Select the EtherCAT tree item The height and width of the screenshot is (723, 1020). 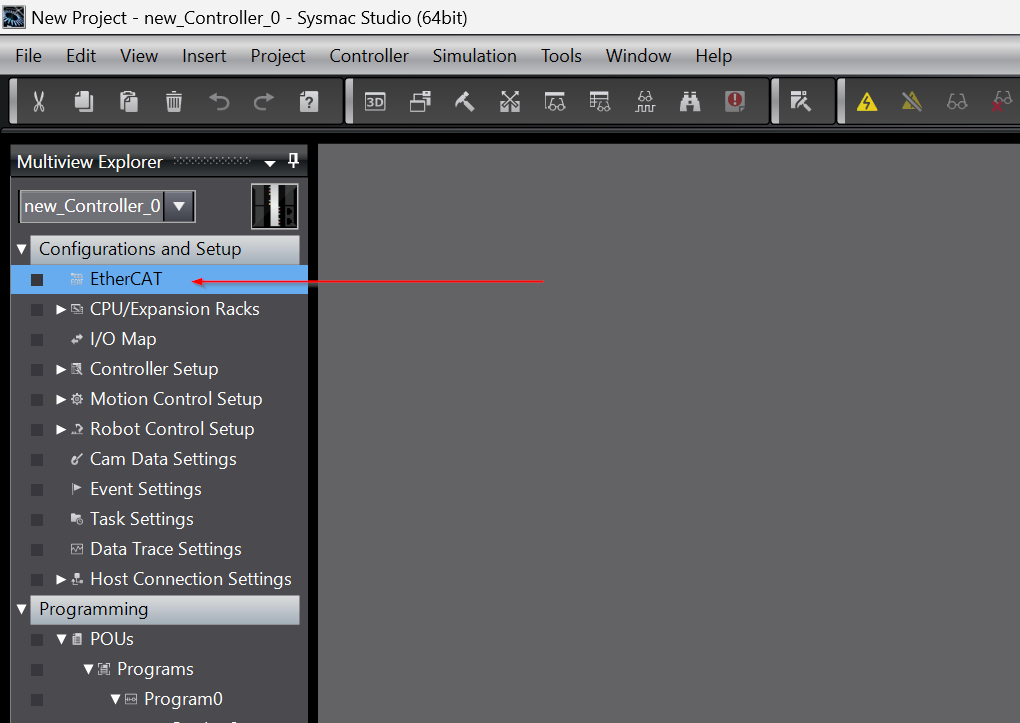pyautogui.click(x=159, y=279)
